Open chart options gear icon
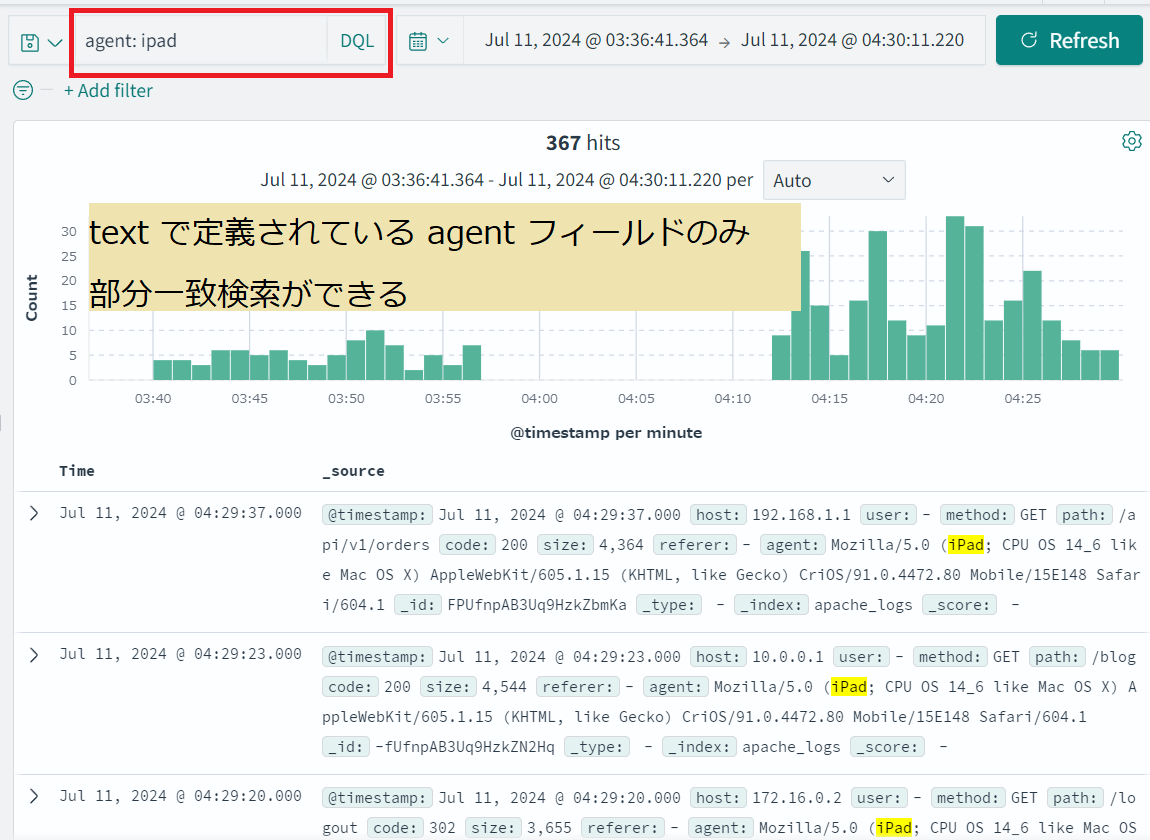This screenshot has height=840, width=1150. [x=1132, y=141]
